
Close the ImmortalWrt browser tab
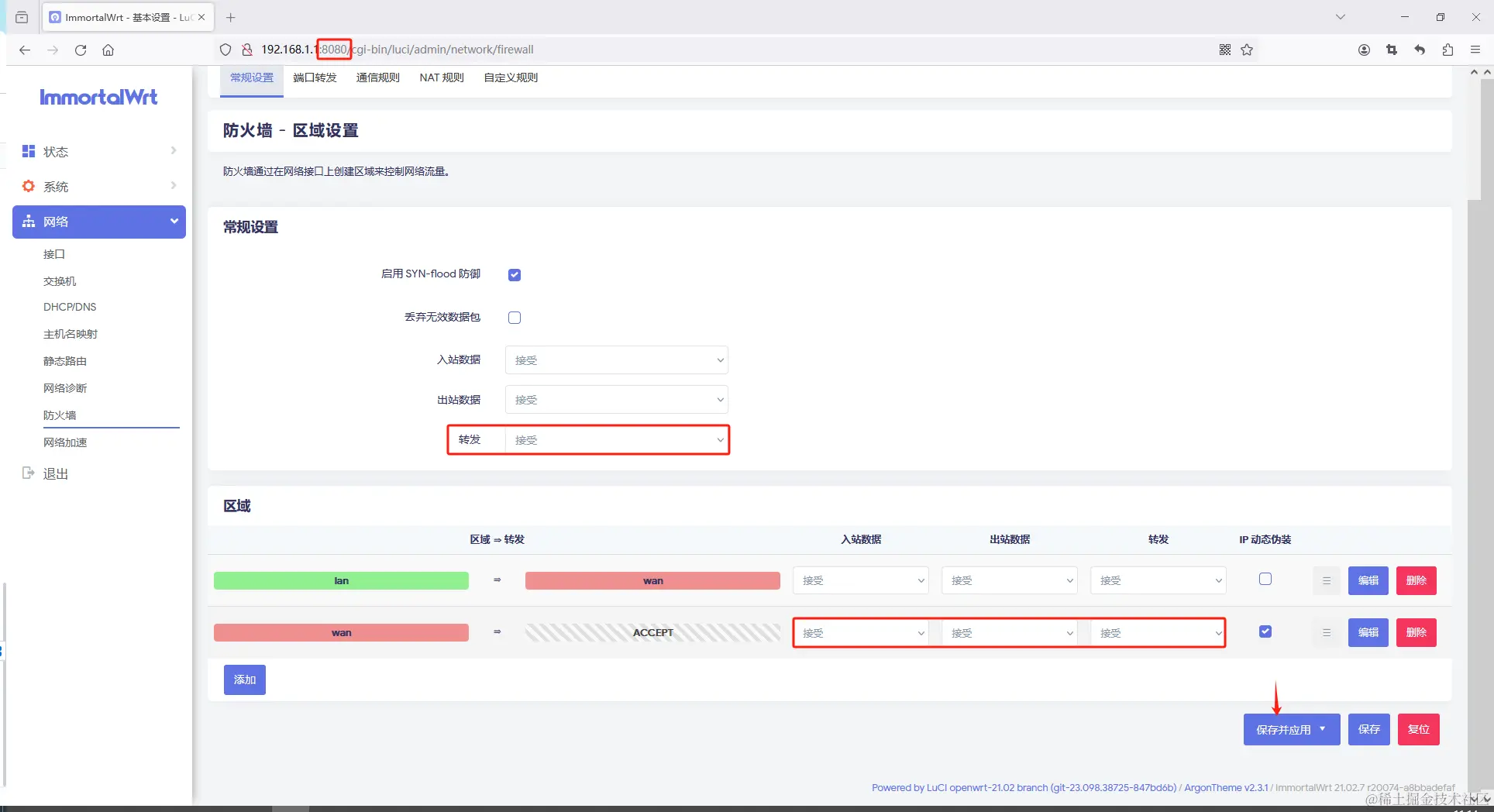click(201, 17)
